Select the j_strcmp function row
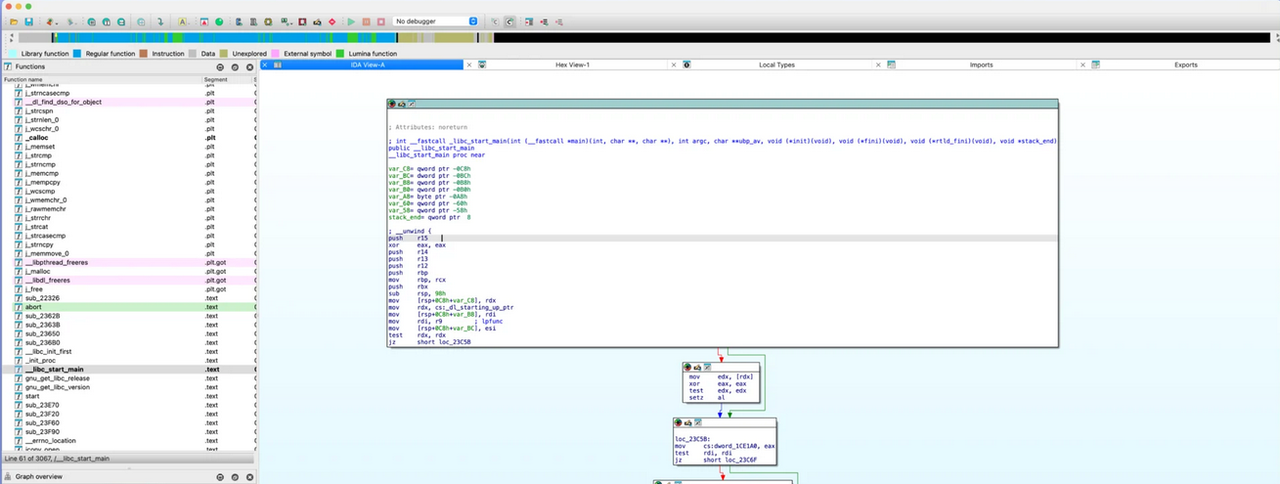Viewport: 1280px width, 484px height. [128, 155]
